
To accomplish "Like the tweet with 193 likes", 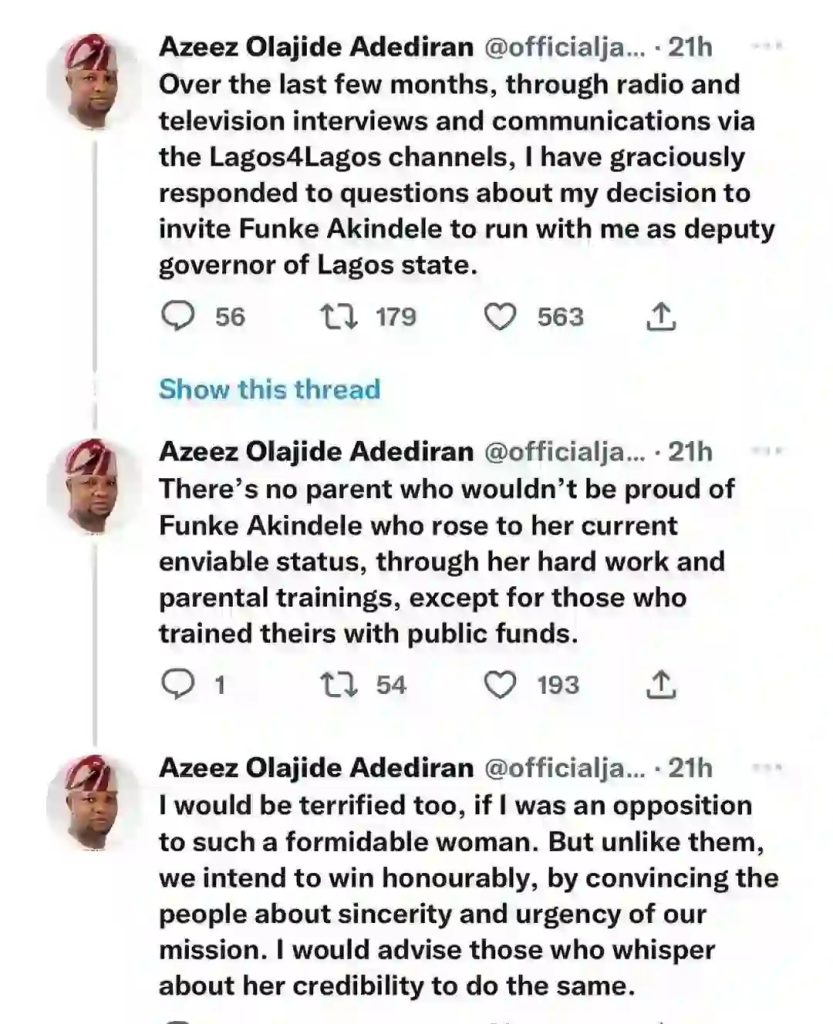I will 500,685.
